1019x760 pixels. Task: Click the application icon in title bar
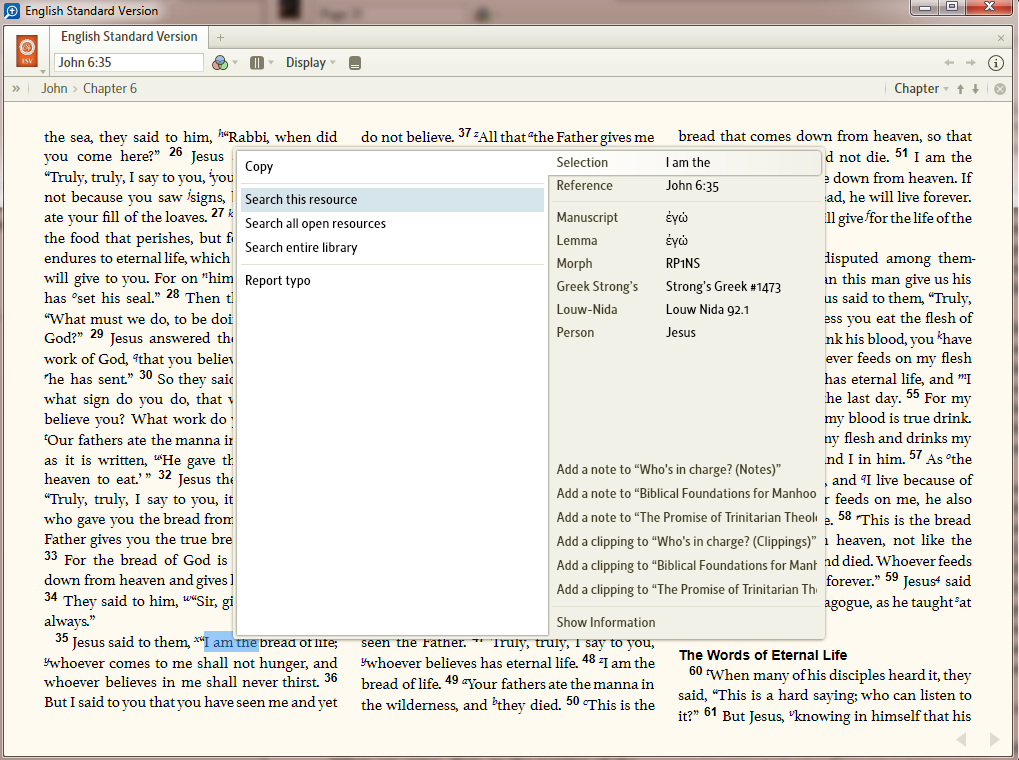pyautogui.click(x=11, y=10)
